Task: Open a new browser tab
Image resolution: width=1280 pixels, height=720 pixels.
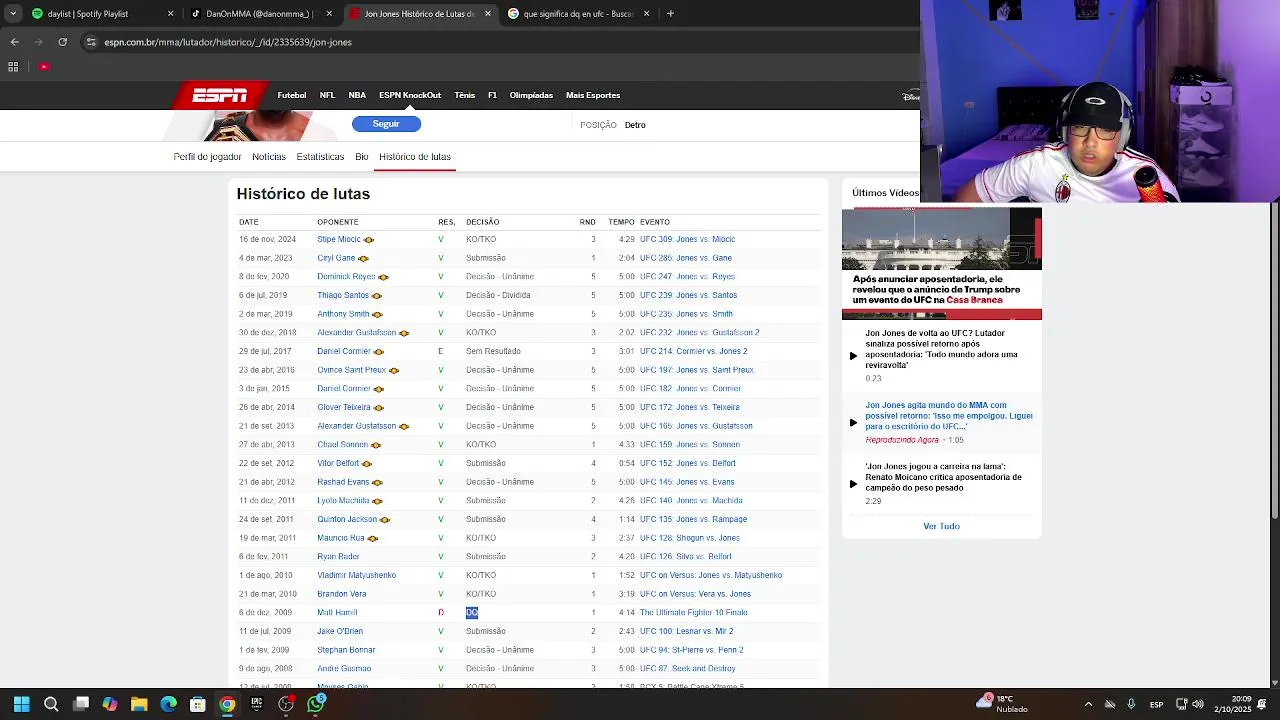Action: point(670,14)
